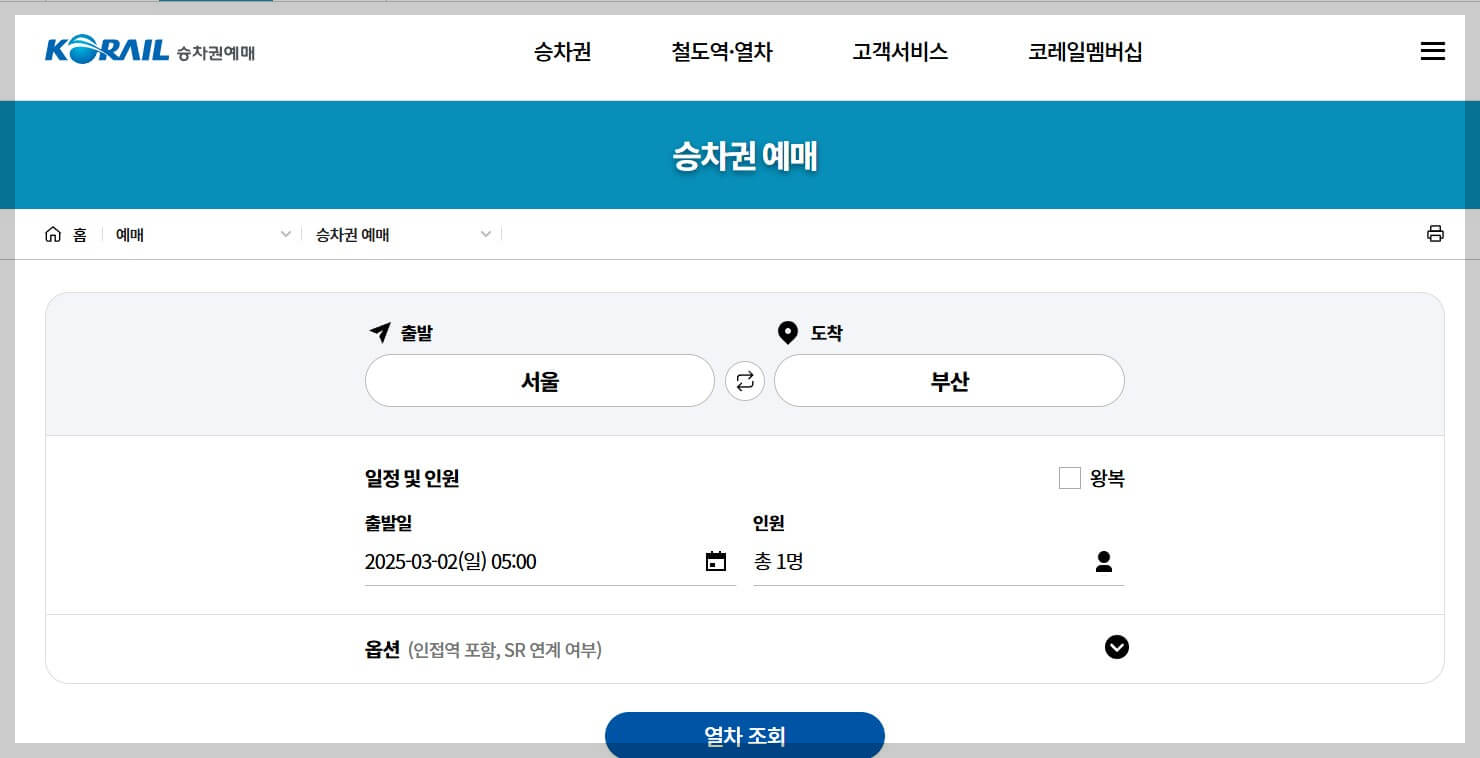Viewport: 1480px width, 758px height.
Task: Open the passenger count selector
Action: (x=1104, y=561)
